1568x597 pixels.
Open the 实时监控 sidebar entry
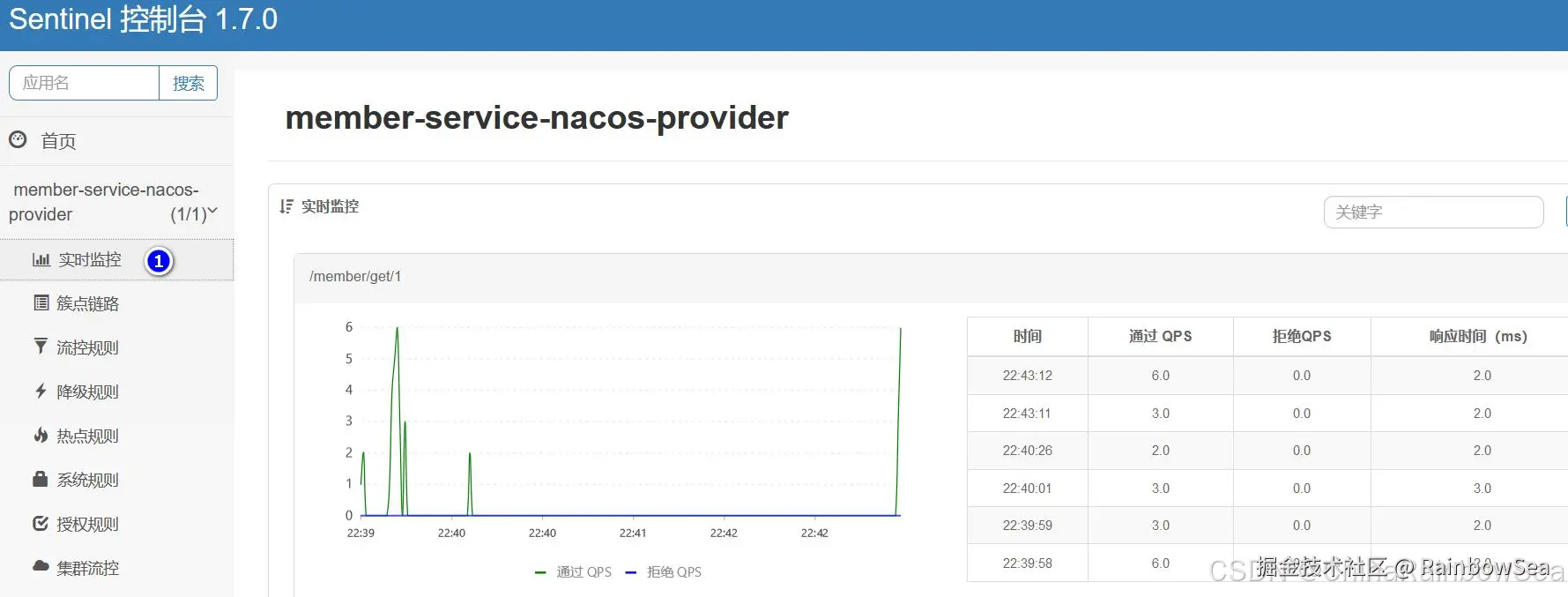116,259
